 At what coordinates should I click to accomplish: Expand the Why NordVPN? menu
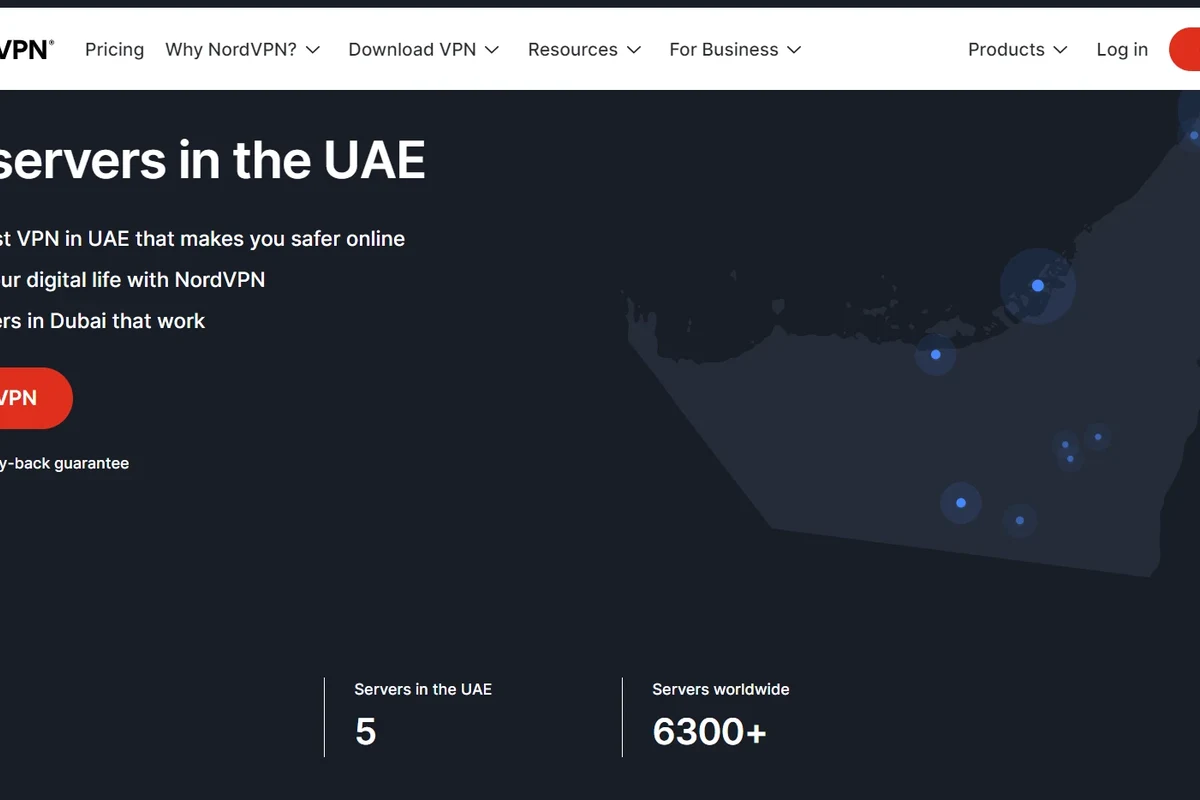(x=243, y=49)
